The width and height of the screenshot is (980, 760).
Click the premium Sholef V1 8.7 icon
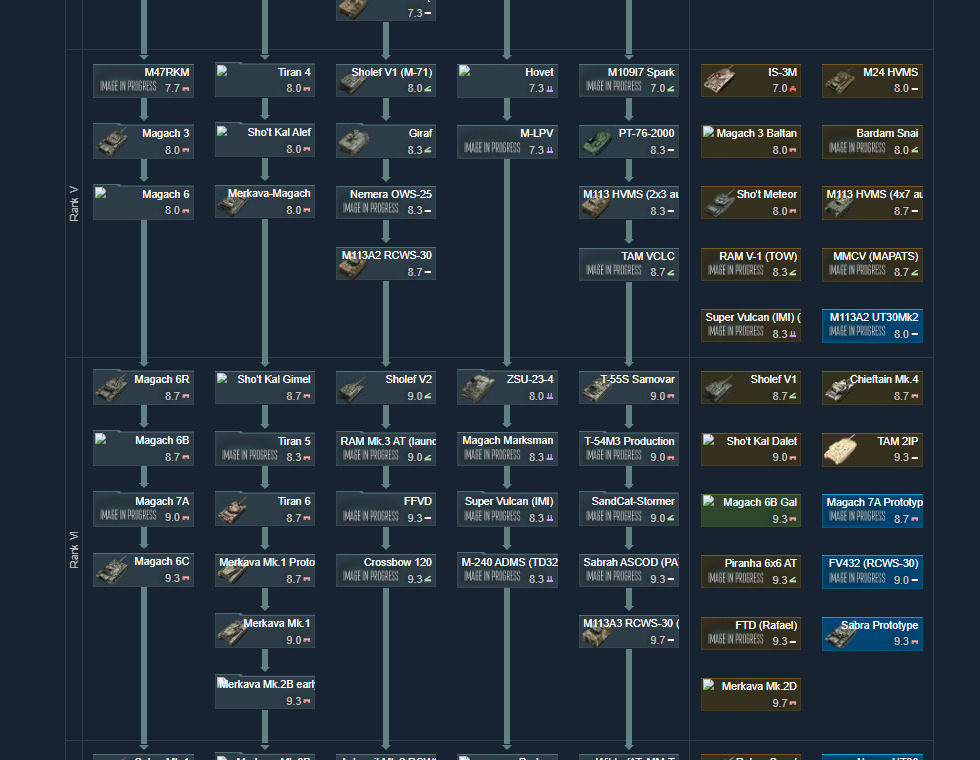tap(718, 389)
